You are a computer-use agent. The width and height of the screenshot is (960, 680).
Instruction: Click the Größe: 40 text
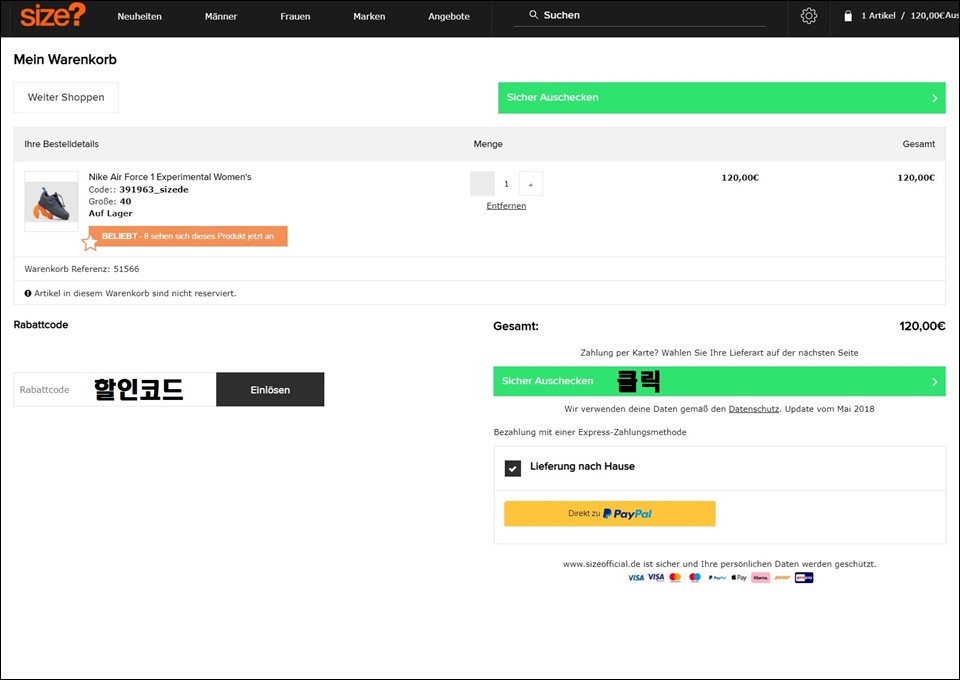(110, 201)
